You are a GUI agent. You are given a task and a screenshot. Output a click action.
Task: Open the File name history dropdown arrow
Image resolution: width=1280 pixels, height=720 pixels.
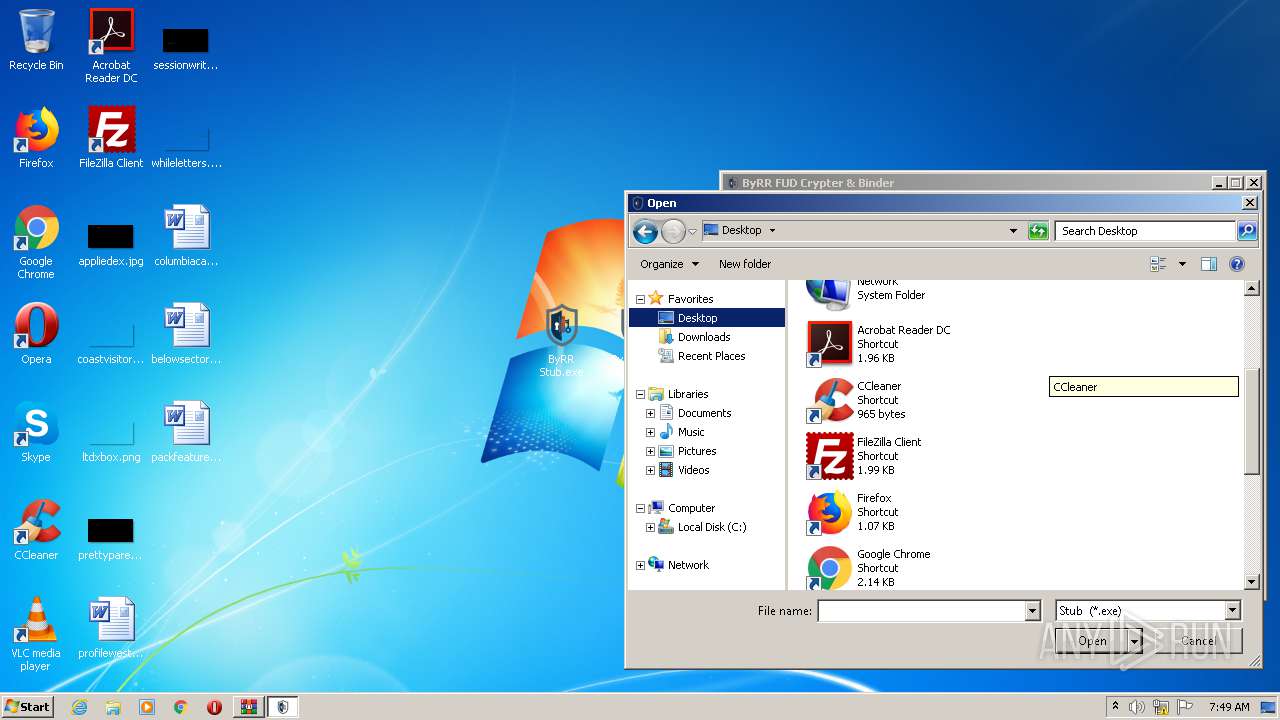[1032, 611]
